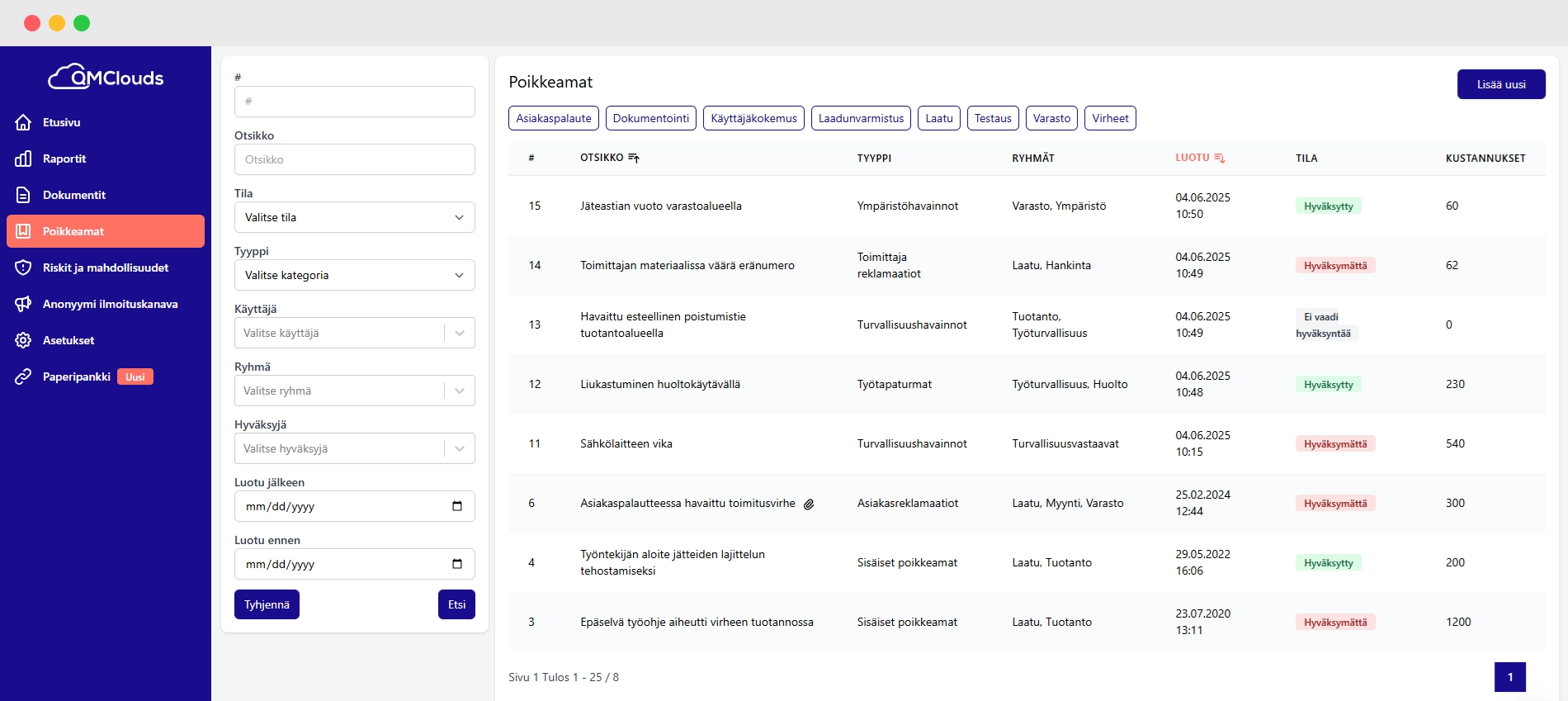Expand the Käyttäjä selection dropdown

coord(459,333)
